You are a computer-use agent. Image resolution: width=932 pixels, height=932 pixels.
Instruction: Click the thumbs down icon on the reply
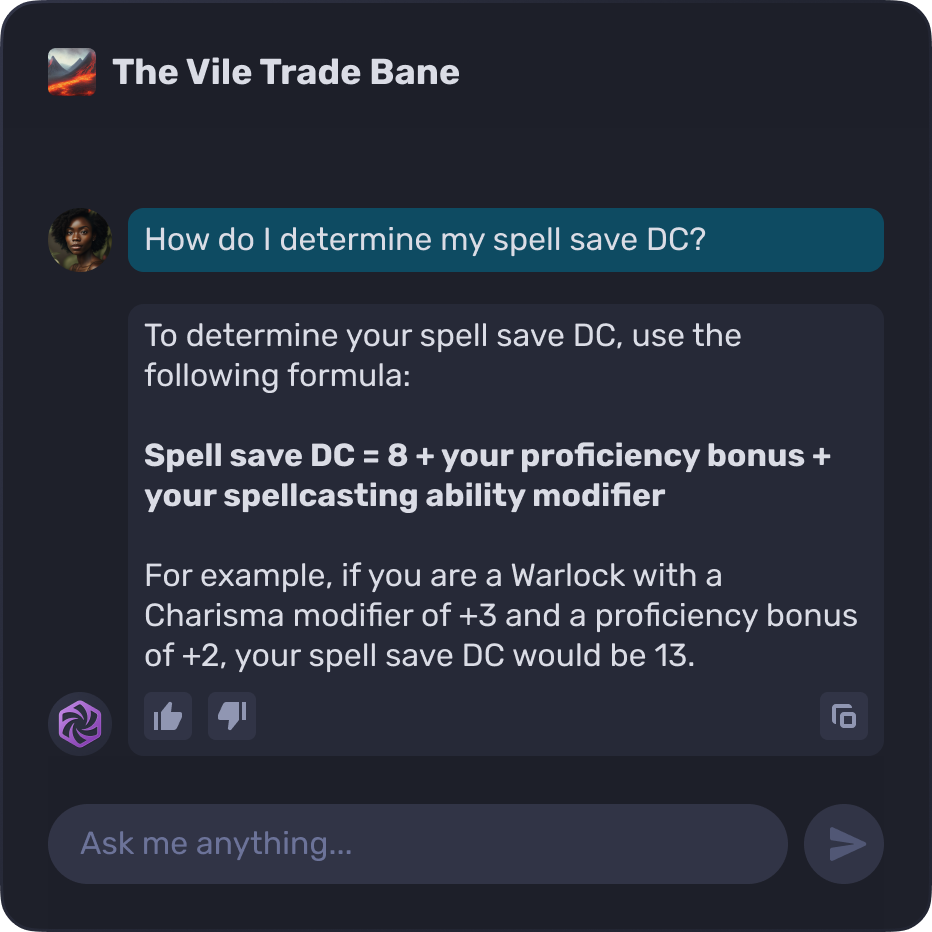(232, 716)
